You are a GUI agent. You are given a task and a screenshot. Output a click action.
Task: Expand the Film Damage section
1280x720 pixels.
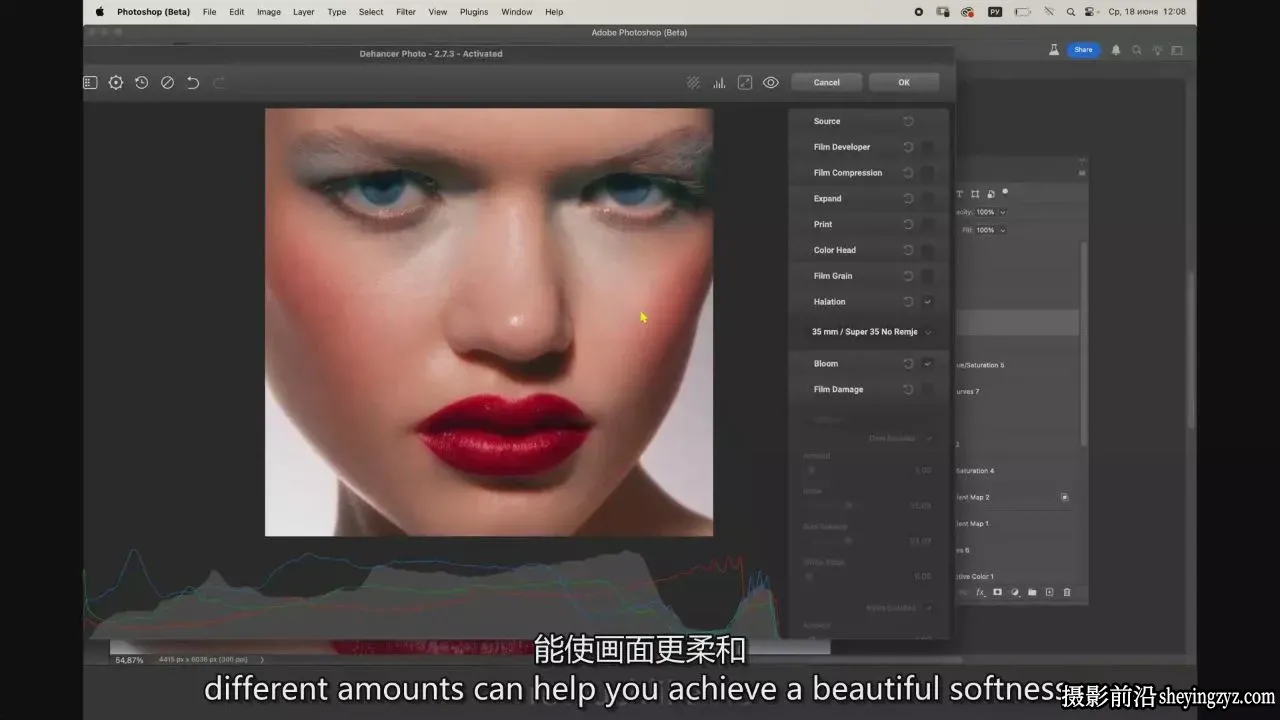(x=838, y=390)
